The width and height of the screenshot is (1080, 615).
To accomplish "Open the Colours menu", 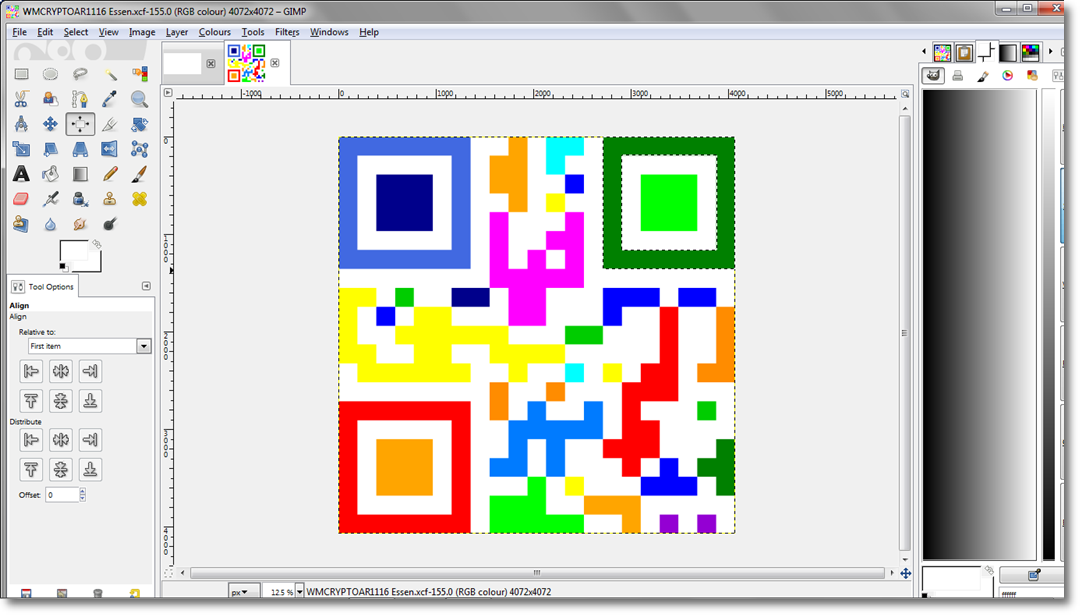I will coord(214,32).
